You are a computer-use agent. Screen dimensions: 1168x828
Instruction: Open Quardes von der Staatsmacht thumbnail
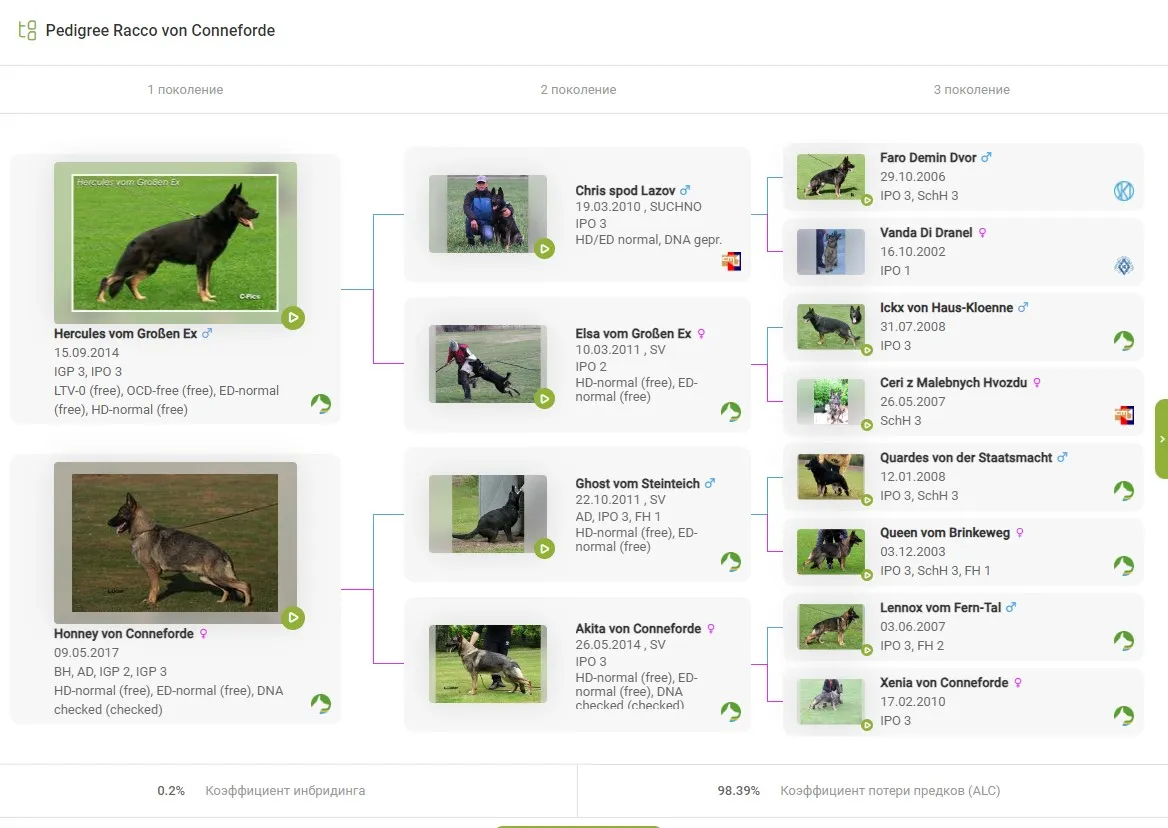pos(830,477)
